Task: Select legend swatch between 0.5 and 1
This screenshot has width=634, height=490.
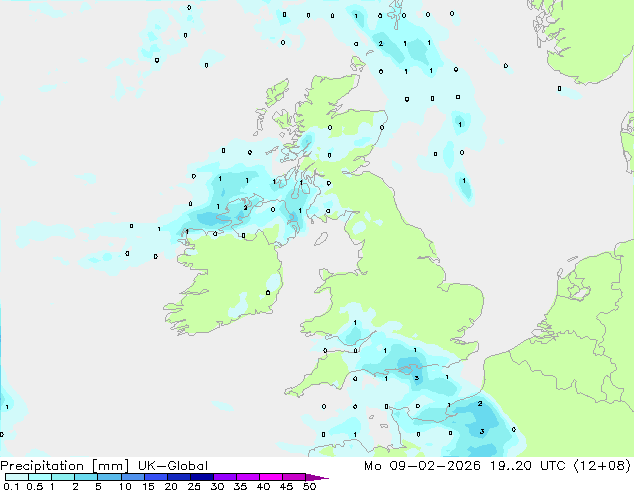Action: (40, 477)
